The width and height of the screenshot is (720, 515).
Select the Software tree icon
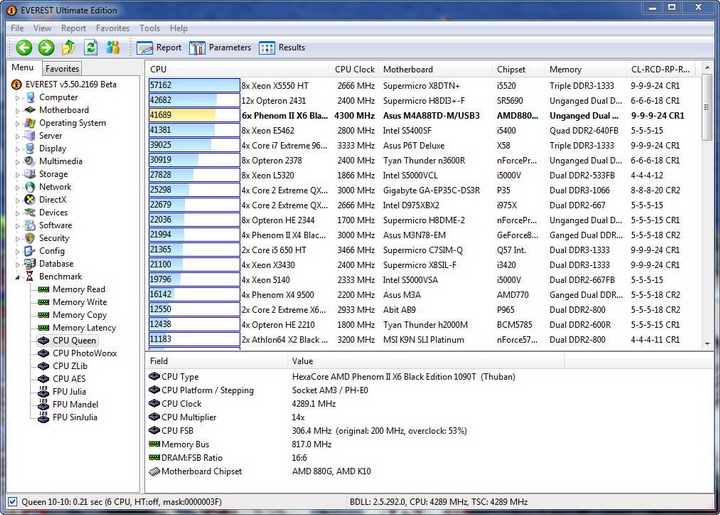(30, 225)
